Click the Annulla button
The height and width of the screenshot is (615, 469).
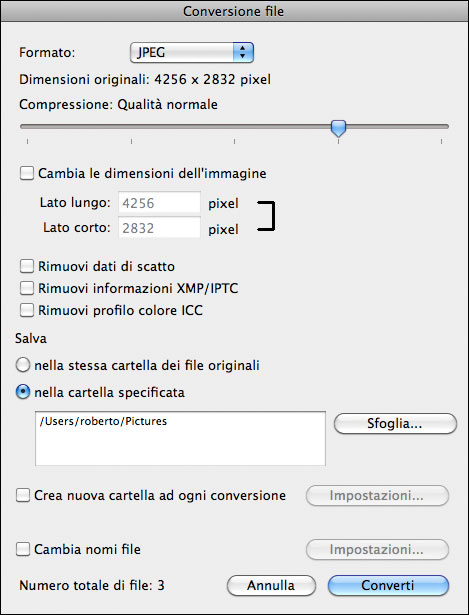[271, 586]
